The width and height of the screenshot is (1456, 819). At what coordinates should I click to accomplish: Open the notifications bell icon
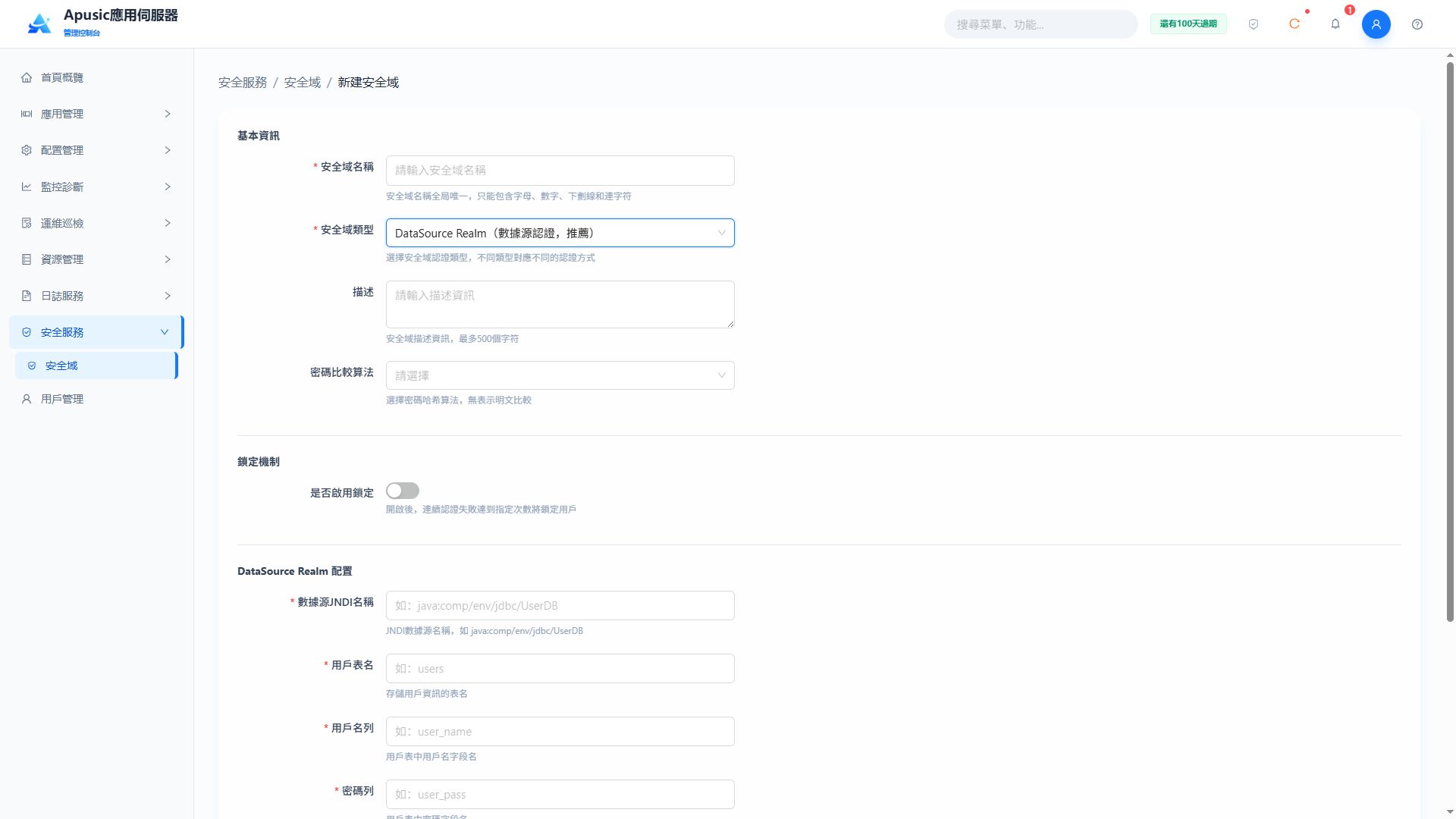pyautogui.click(x=1335, y=24)
